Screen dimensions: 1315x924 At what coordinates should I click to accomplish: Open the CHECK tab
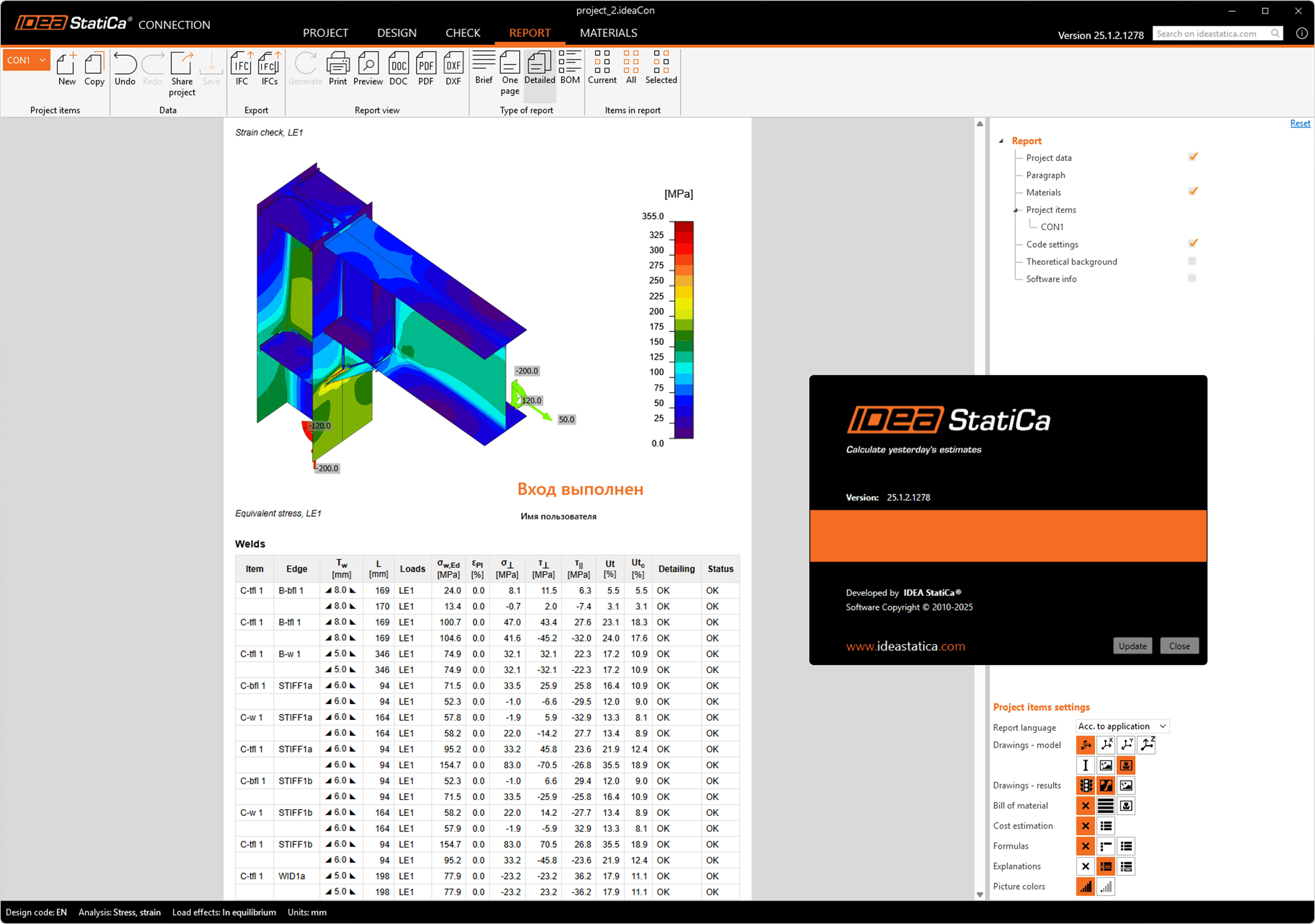tap(463, 32)
